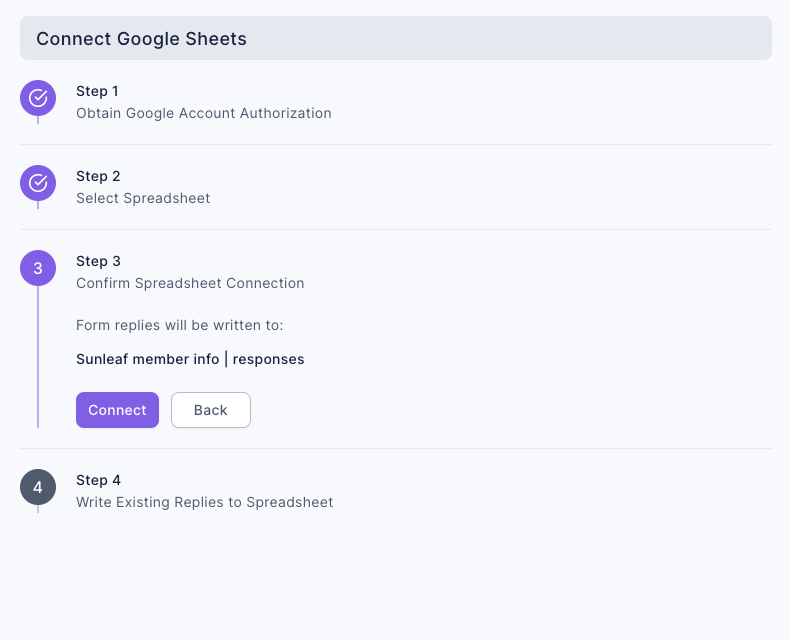Open Step 1 heading
The image size is (790, 640).
[97, 91]
